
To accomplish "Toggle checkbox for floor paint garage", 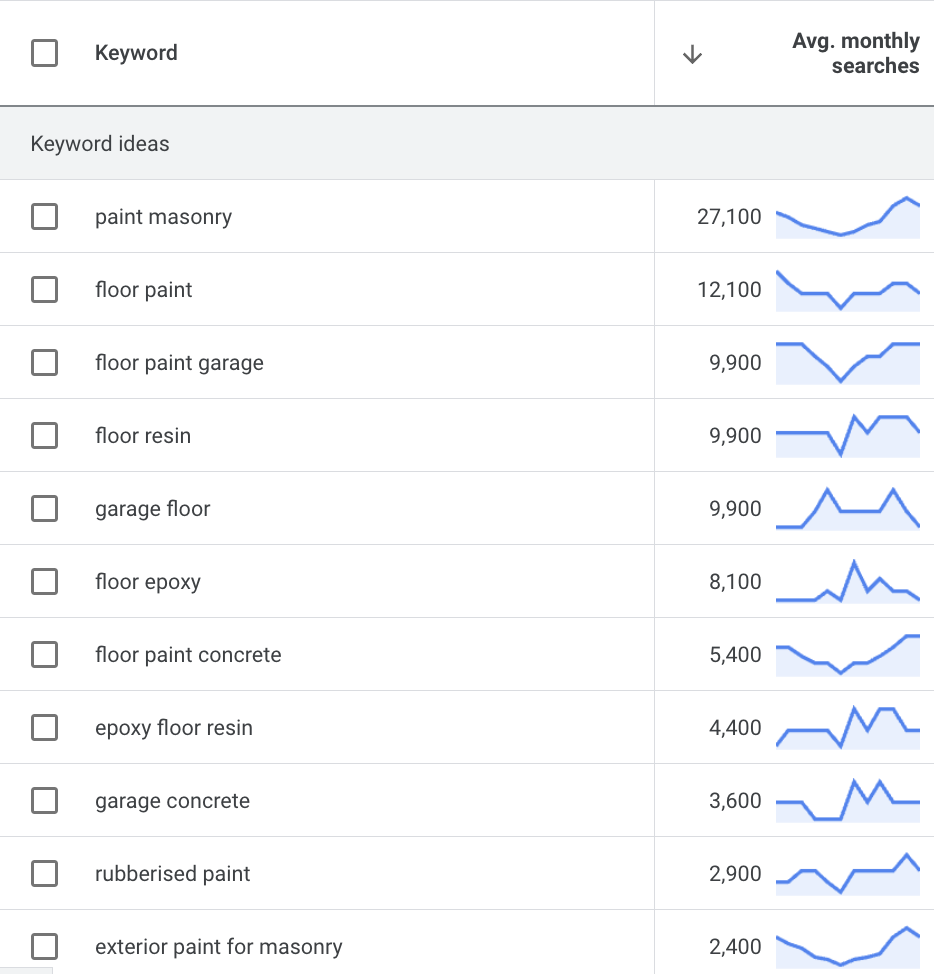I will click(x=44, y=363).
